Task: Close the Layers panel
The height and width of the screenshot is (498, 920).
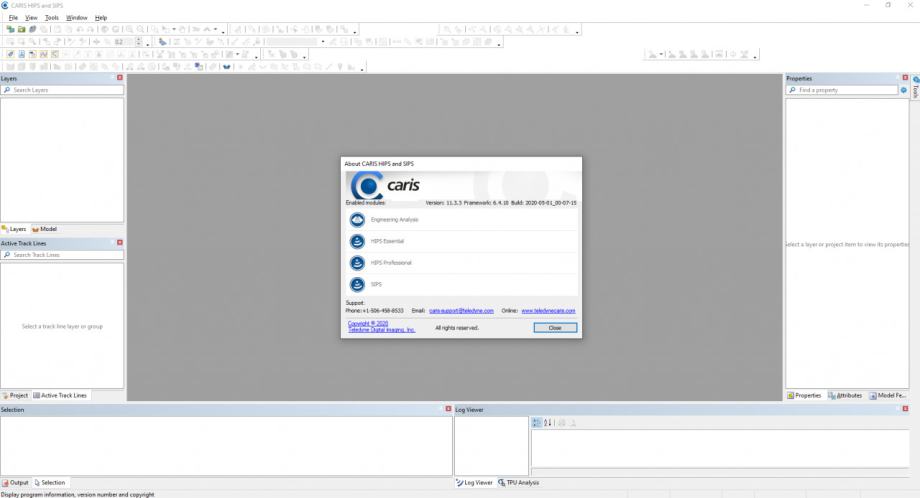Action: 120,77
